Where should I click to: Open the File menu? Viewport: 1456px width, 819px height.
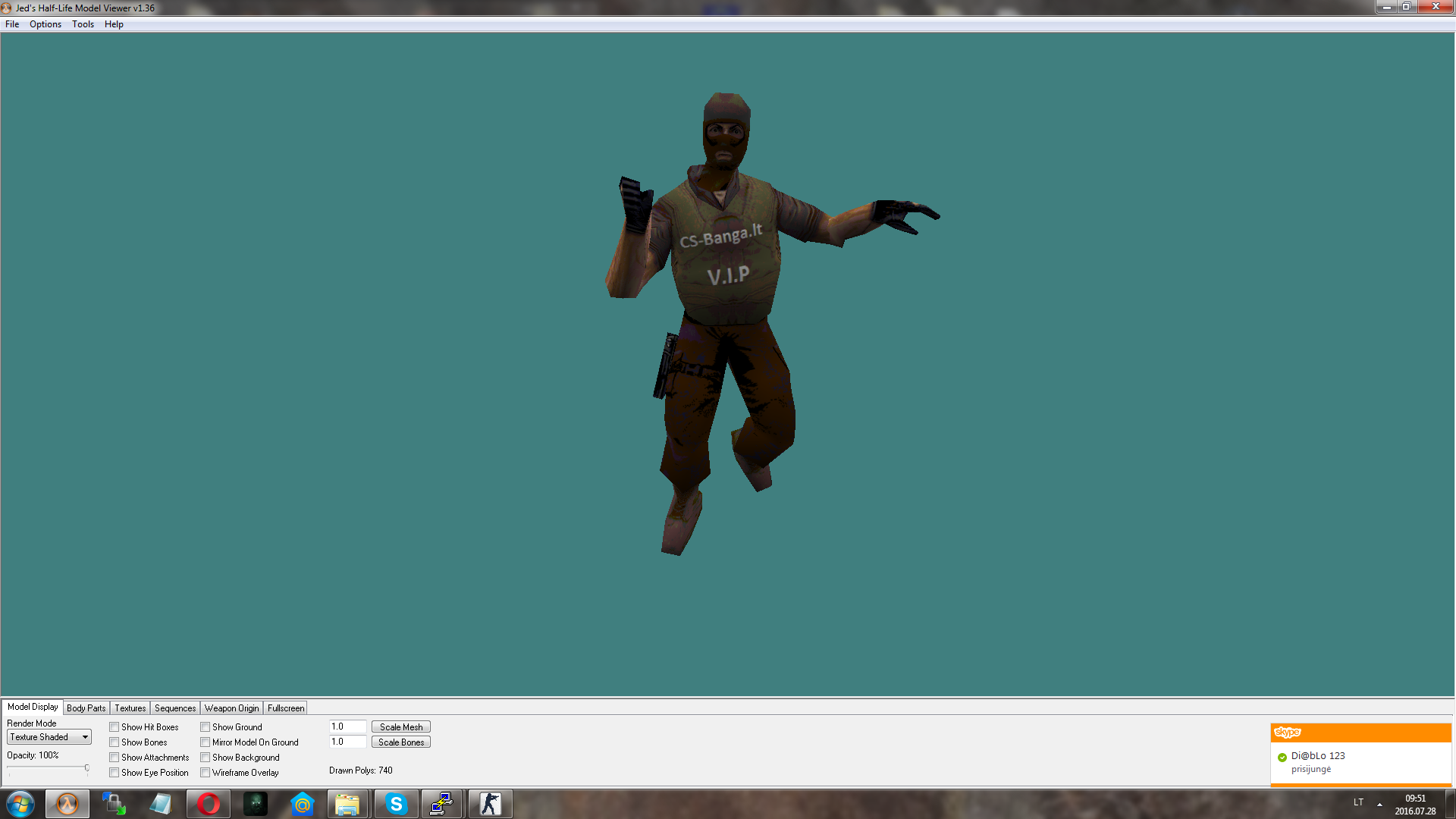point(12,24)
